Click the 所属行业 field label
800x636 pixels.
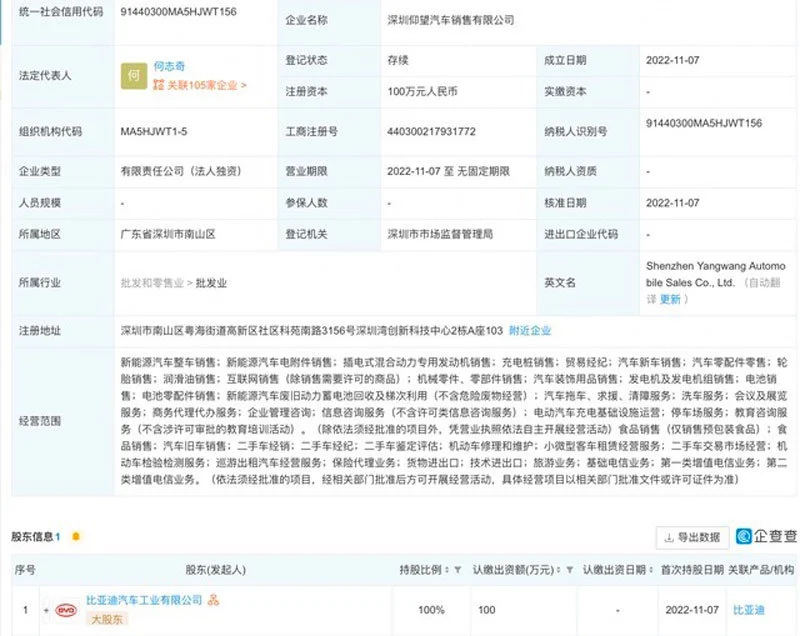39,283
